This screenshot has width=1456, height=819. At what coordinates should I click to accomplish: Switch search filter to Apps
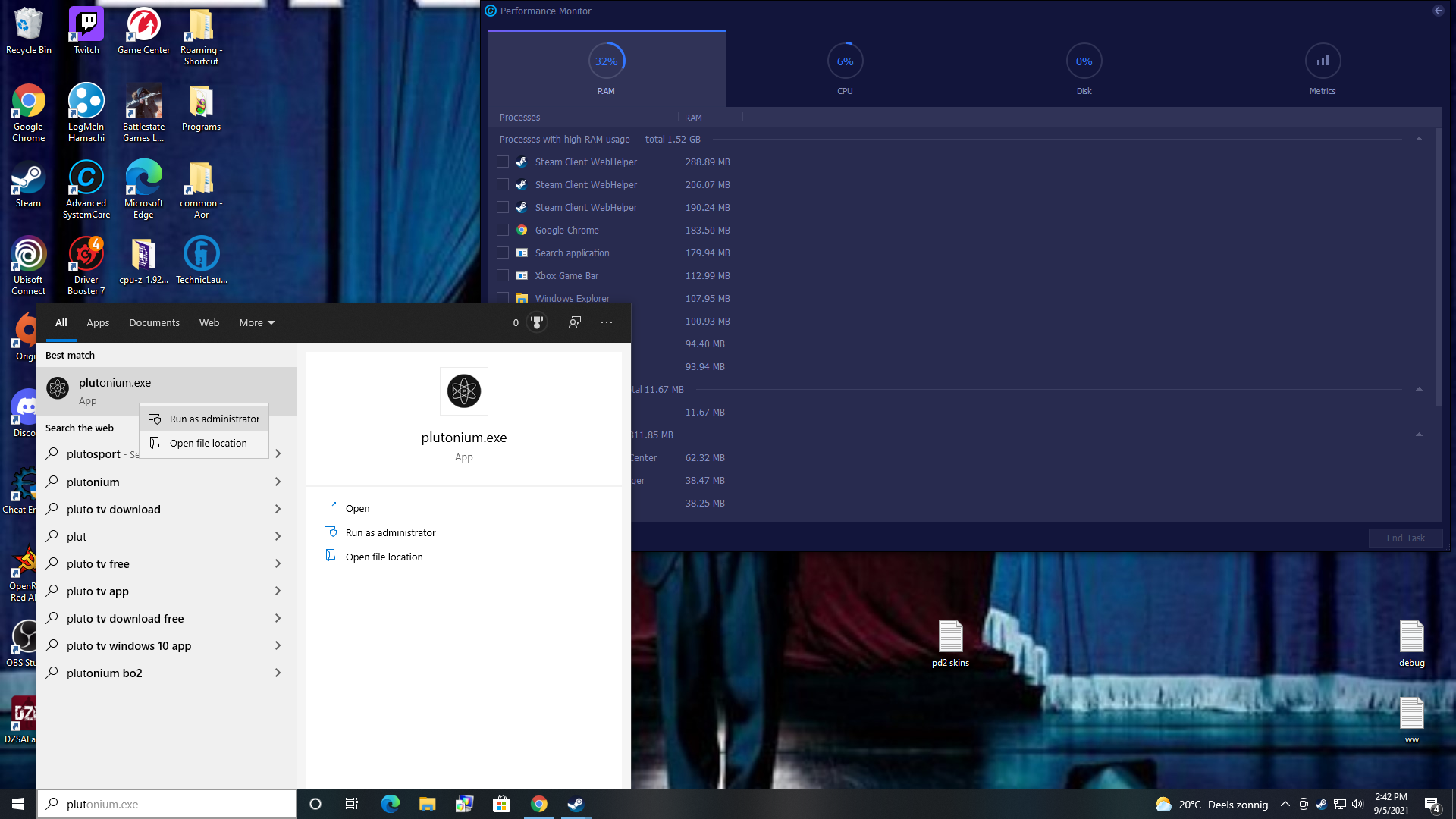click(x=98, y=322)
